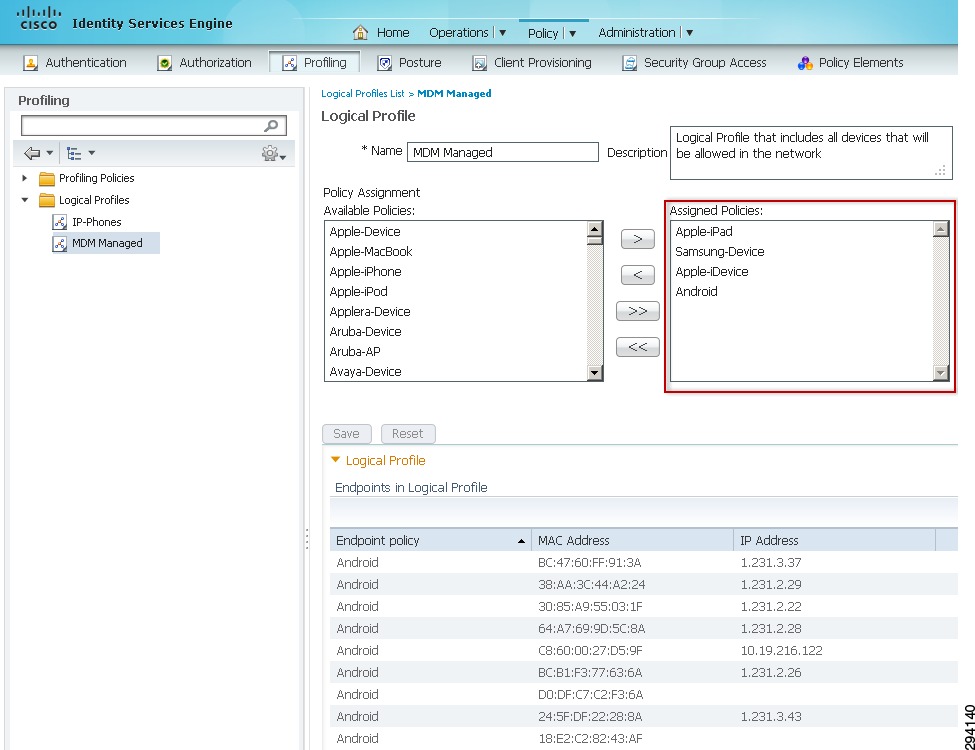
Task: Click the tree view icon in Profiling toolbar
Action: click(x=74, y=153)
